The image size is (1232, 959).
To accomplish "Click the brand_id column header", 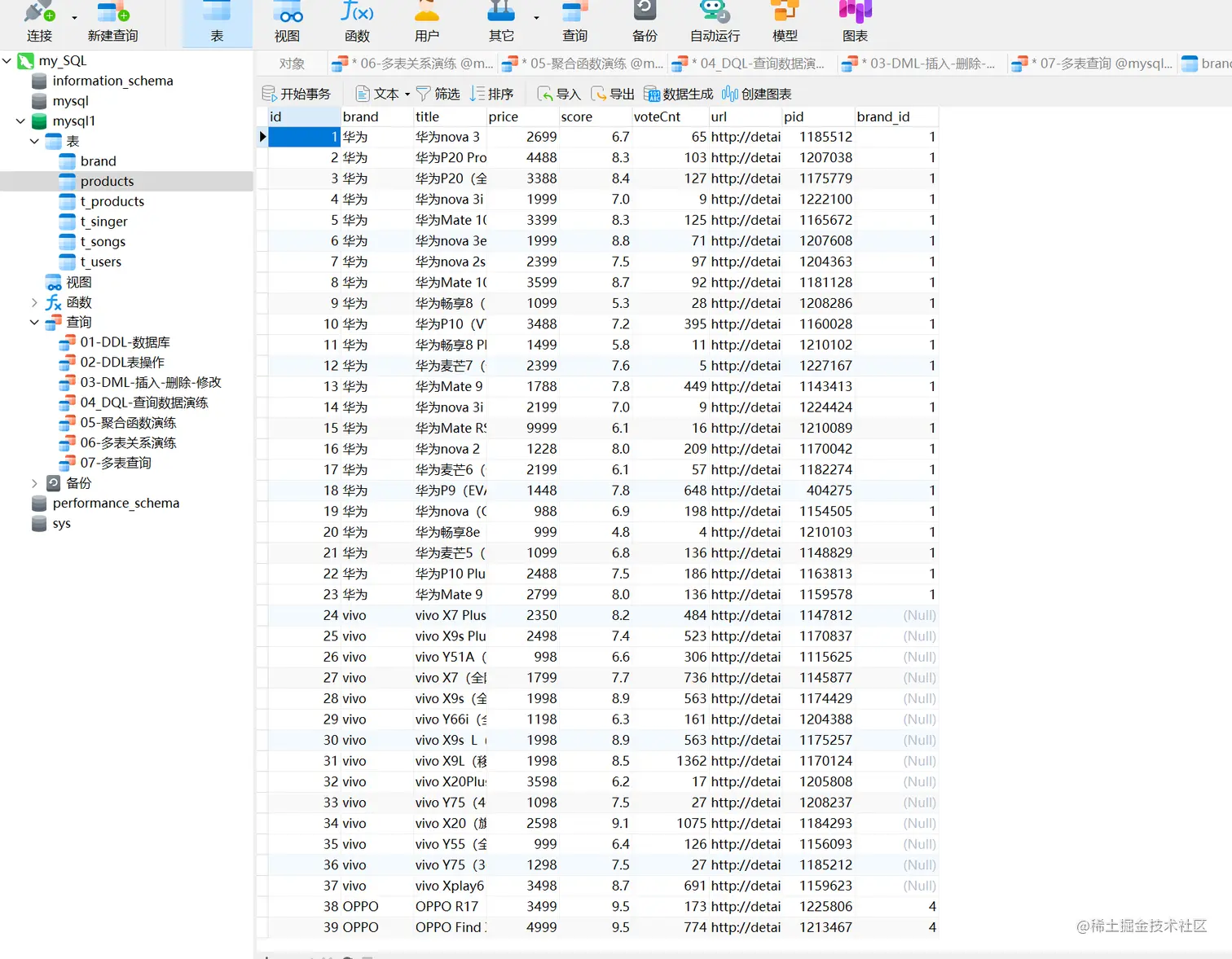I will (x=896, y=117).
